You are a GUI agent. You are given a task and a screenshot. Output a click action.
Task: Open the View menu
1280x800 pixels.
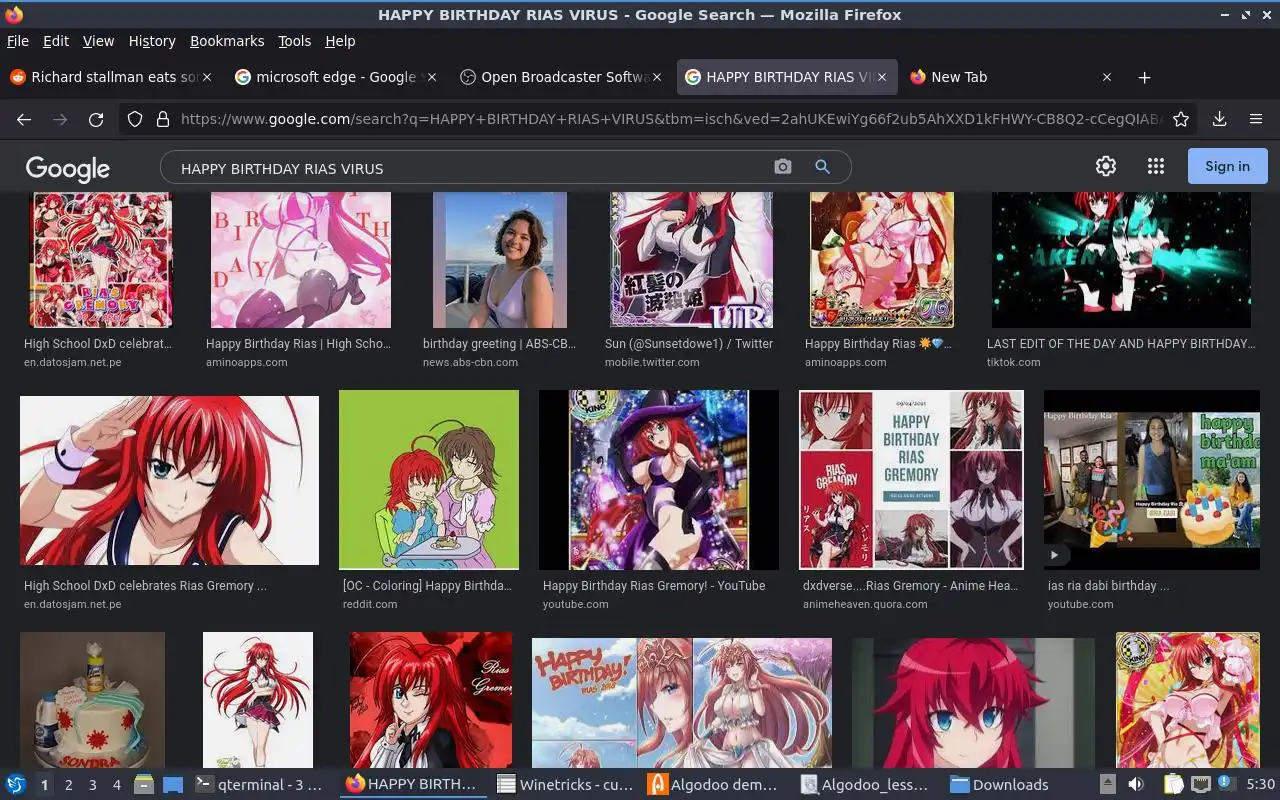click(98, 41)
